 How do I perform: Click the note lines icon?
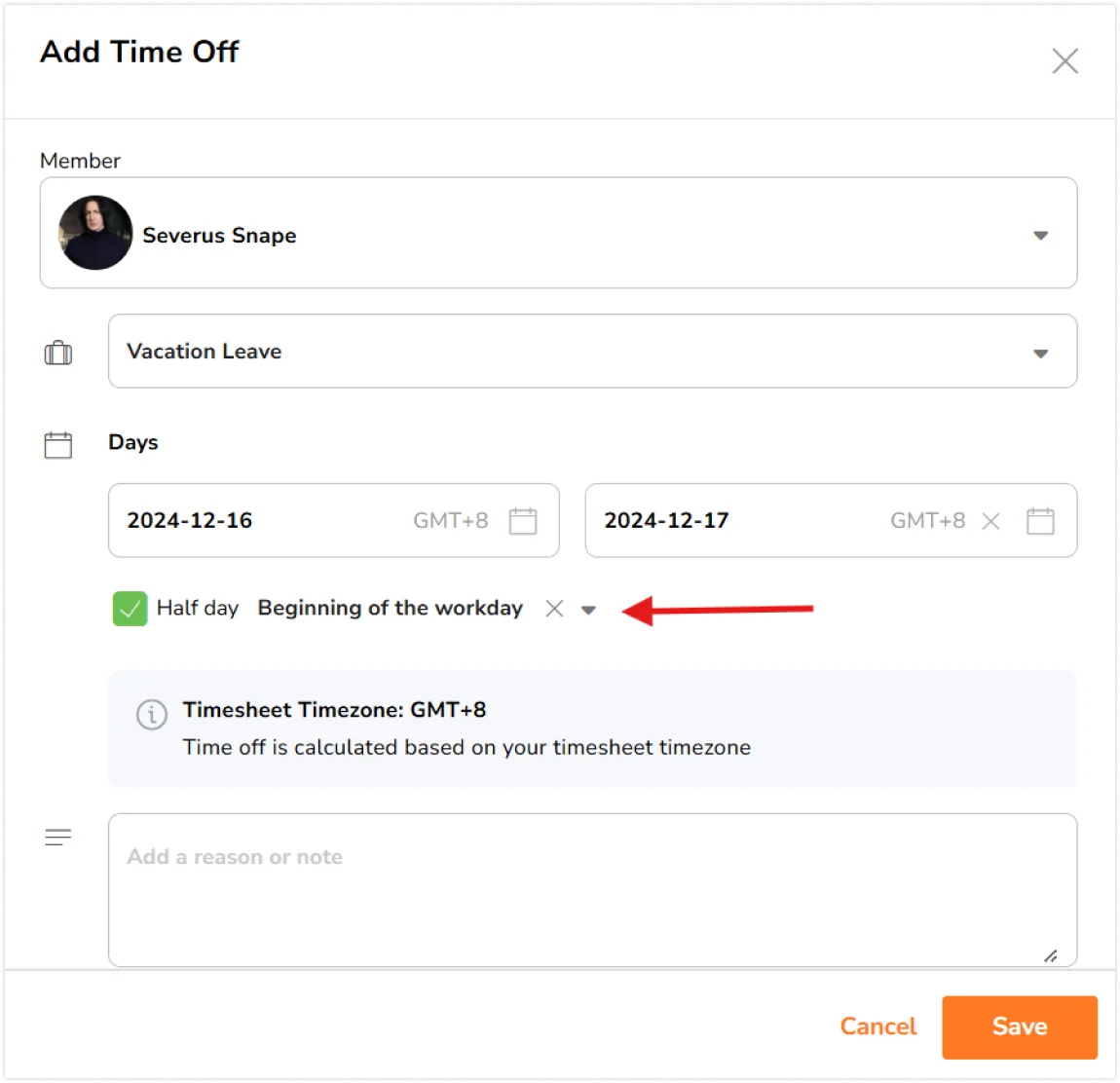(57, 838)
